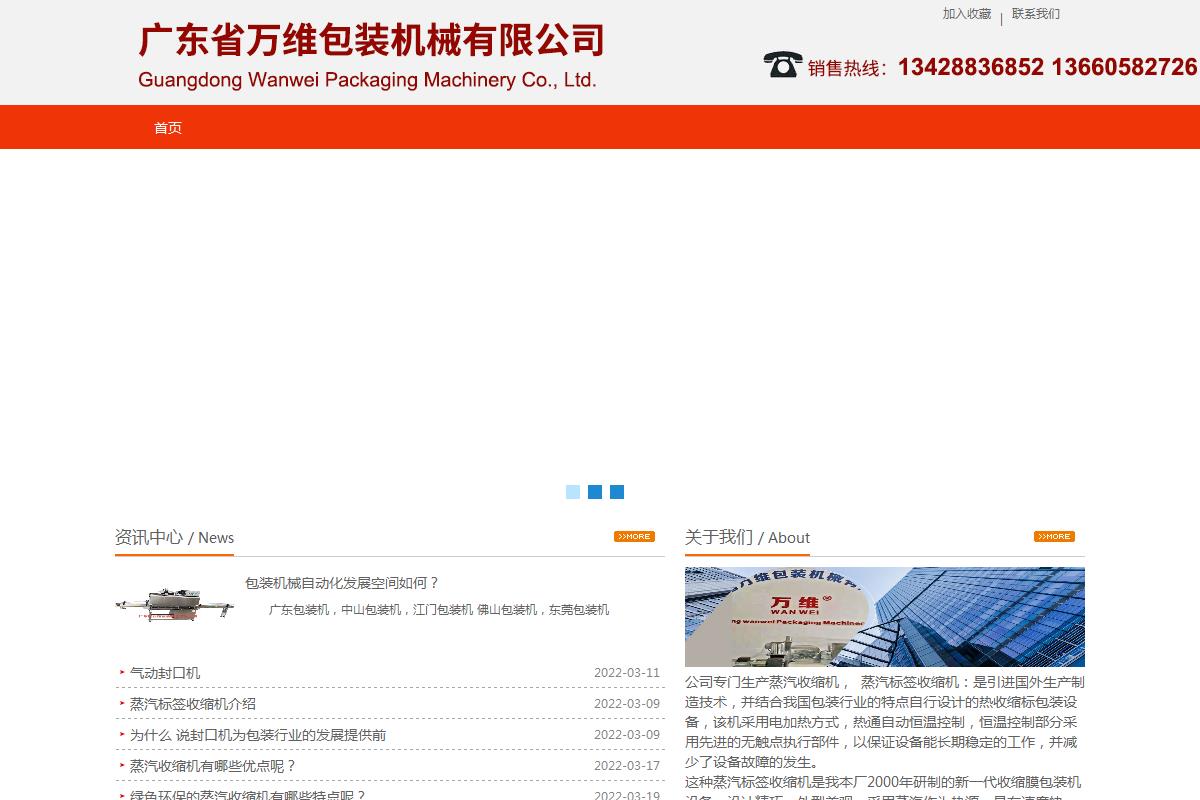The image size is (1200, 800).
Task: Click the date 2022-03-17
Action: pyautogui.click(x=627, y=766)
